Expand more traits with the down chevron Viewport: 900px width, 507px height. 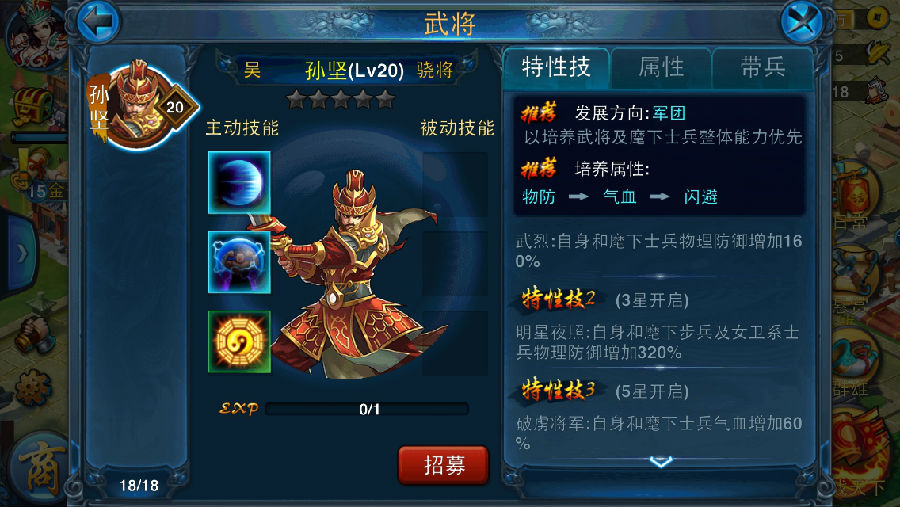pyautogui.click(x=661, y=462)
